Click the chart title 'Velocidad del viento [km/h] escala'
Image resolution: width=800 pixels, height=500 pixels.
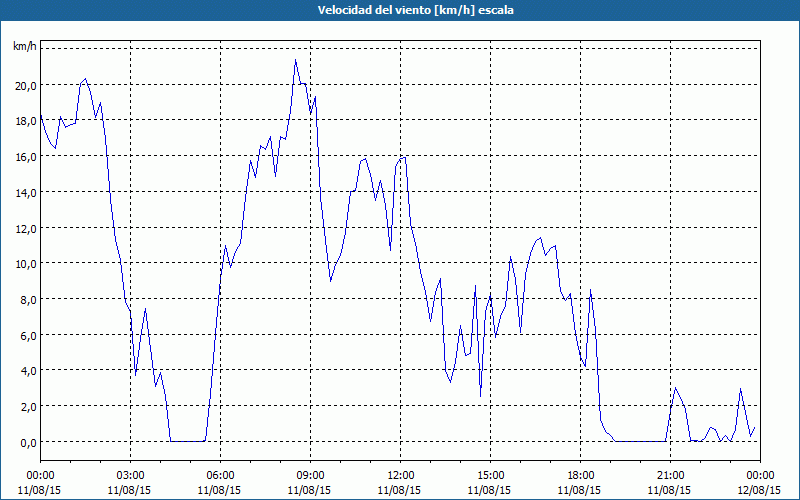tap(415, 10)
